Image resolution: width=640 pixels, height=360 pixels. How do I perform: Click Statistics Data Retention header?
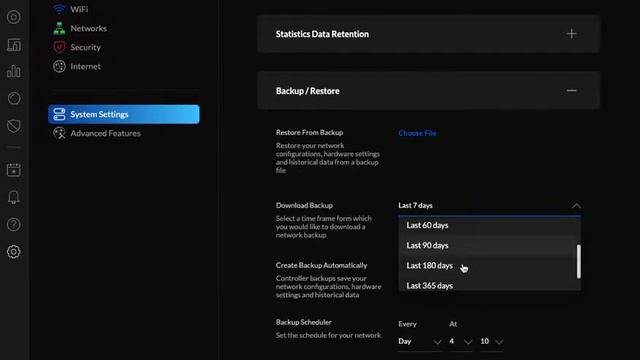tap(429, 34)
